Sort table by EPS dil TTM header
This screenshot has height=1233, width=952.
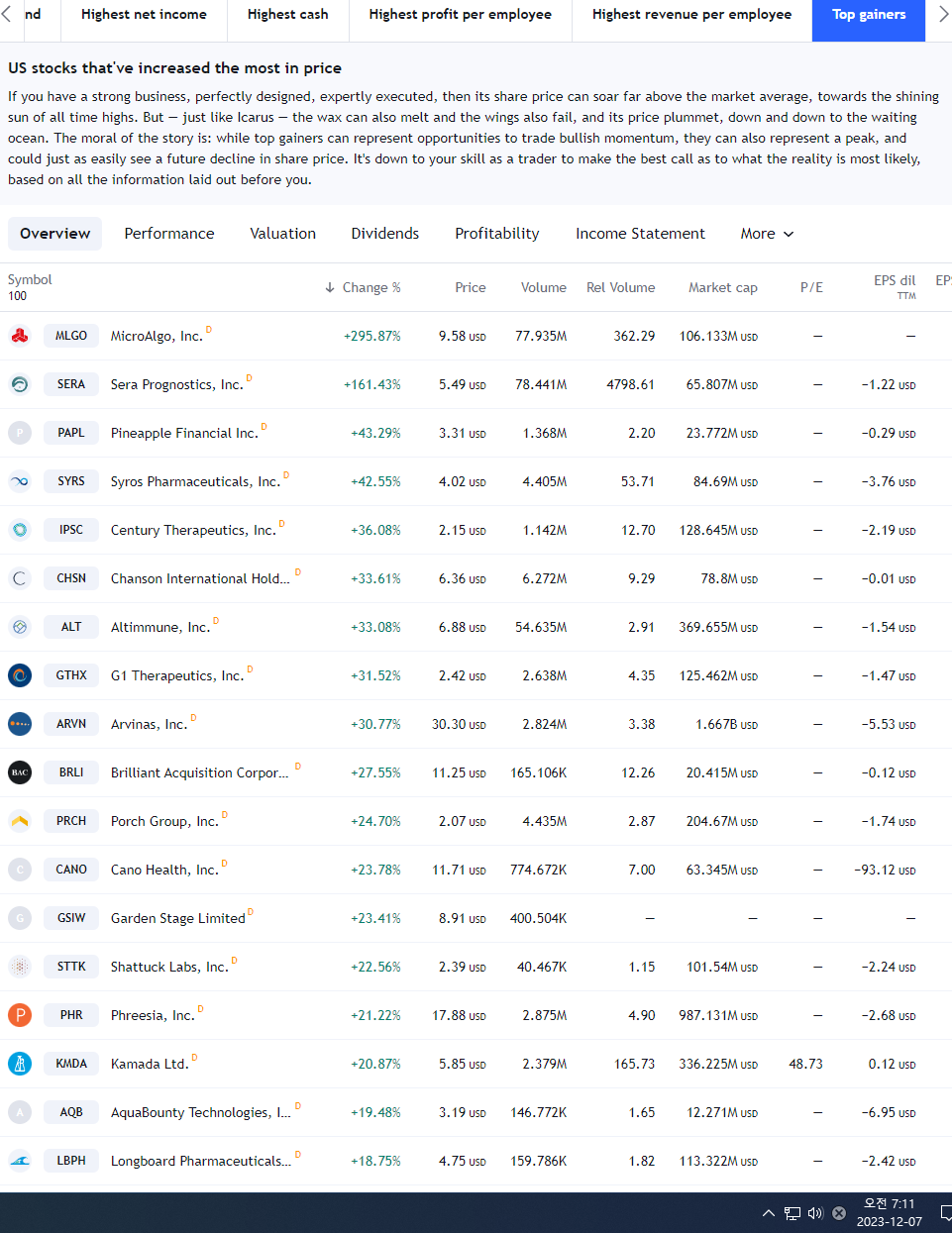895,287
